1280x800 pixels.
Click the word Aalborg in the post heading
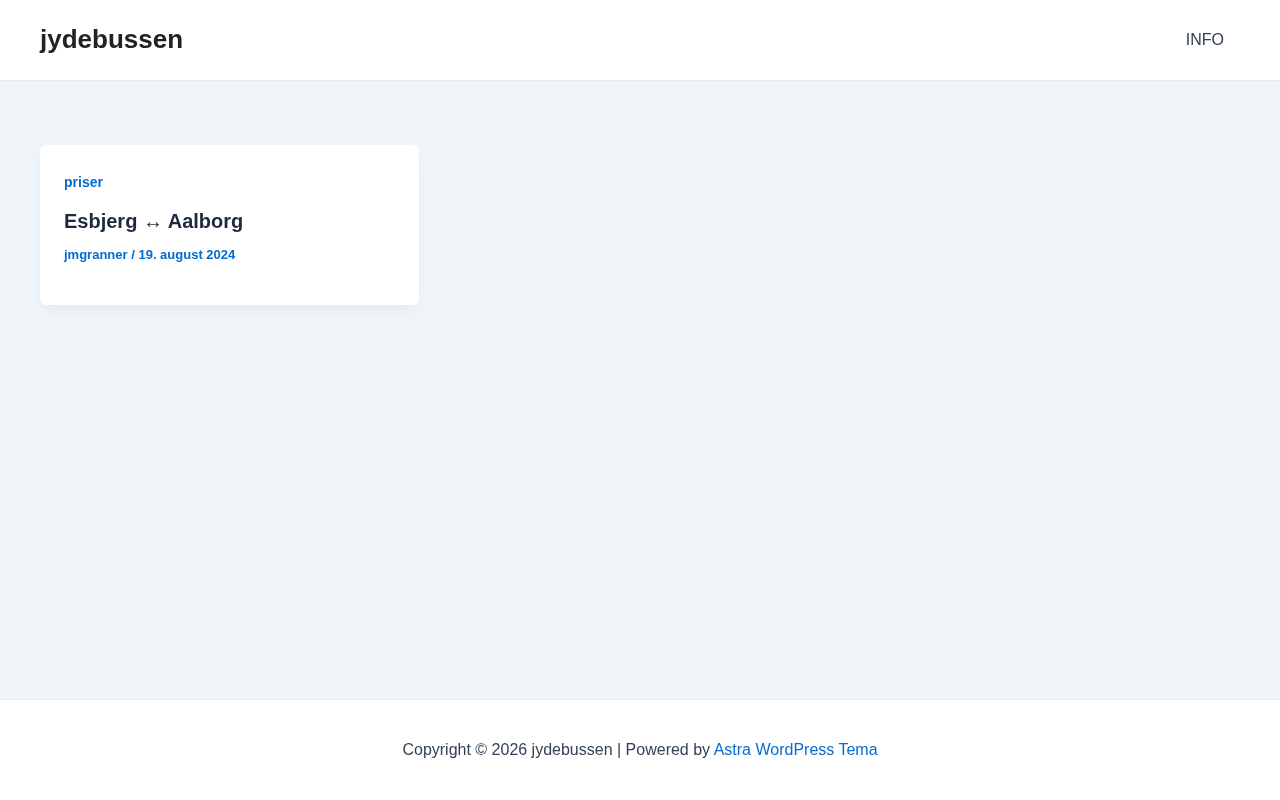point(205,222)
